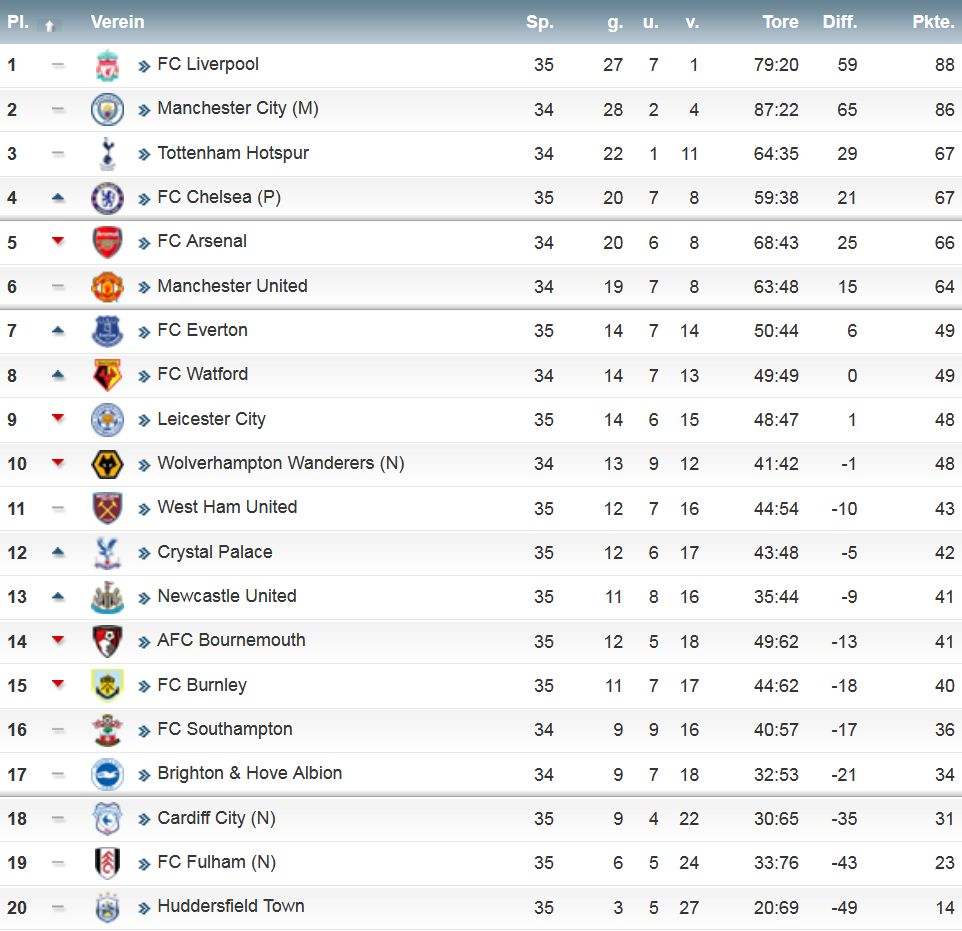
Task: Open the West Ham United link
Action: coord(227,508)
